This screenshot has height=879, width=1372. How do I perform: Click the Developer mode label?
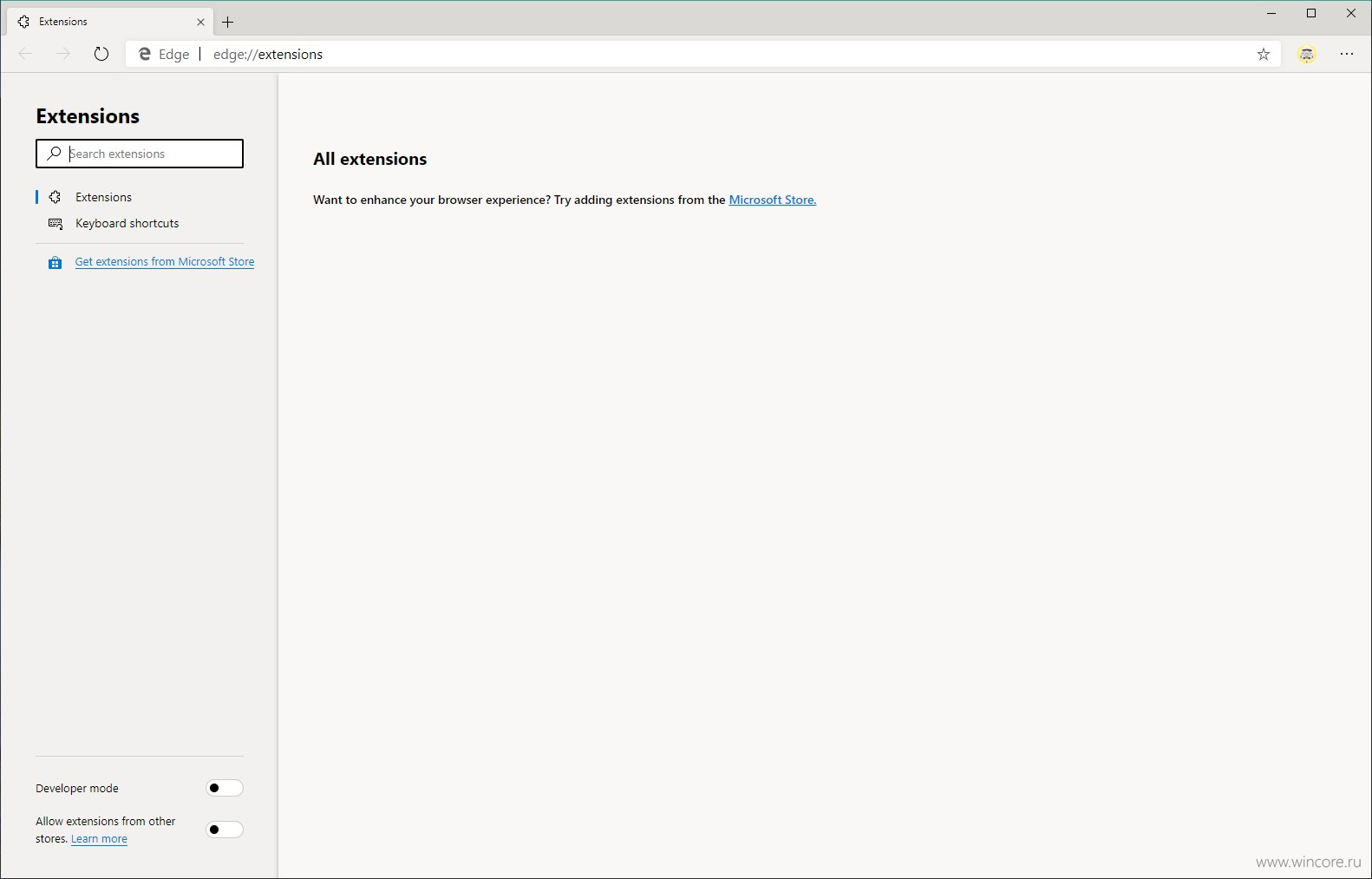coord(77,789)
